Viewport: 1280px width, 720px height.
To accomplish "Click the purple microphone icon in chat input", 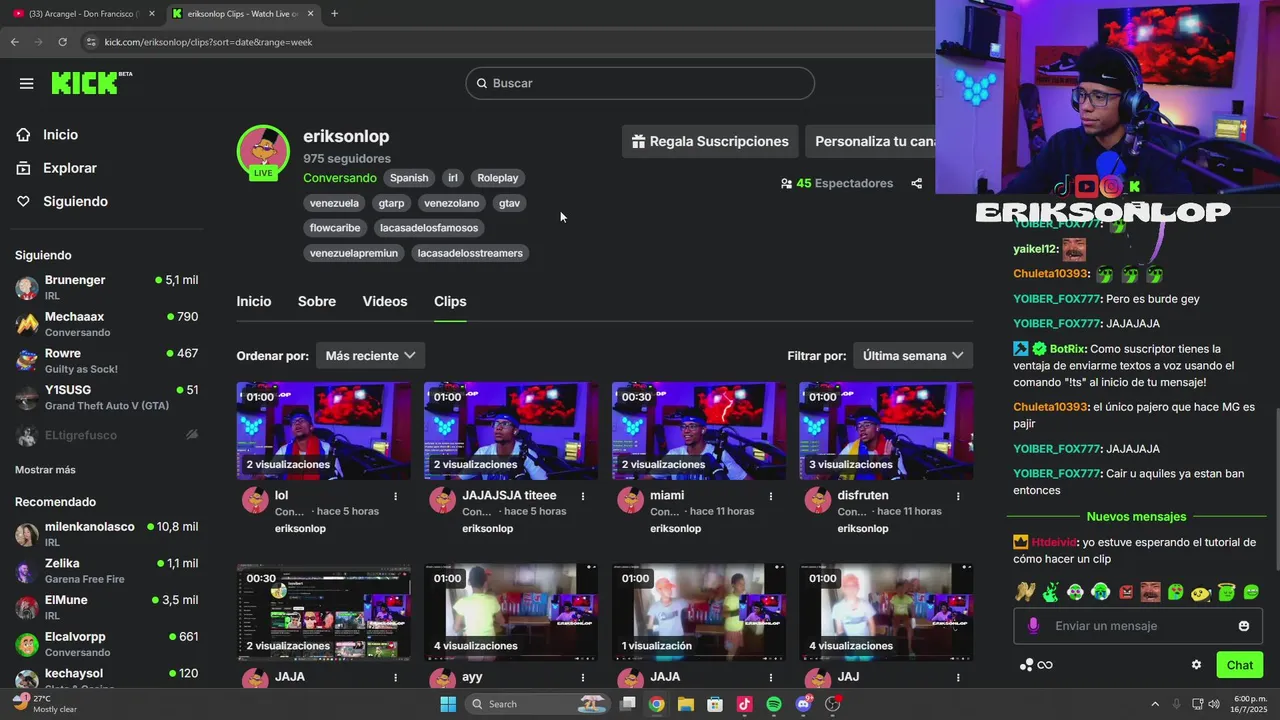I will click(x=1033, y=625).
